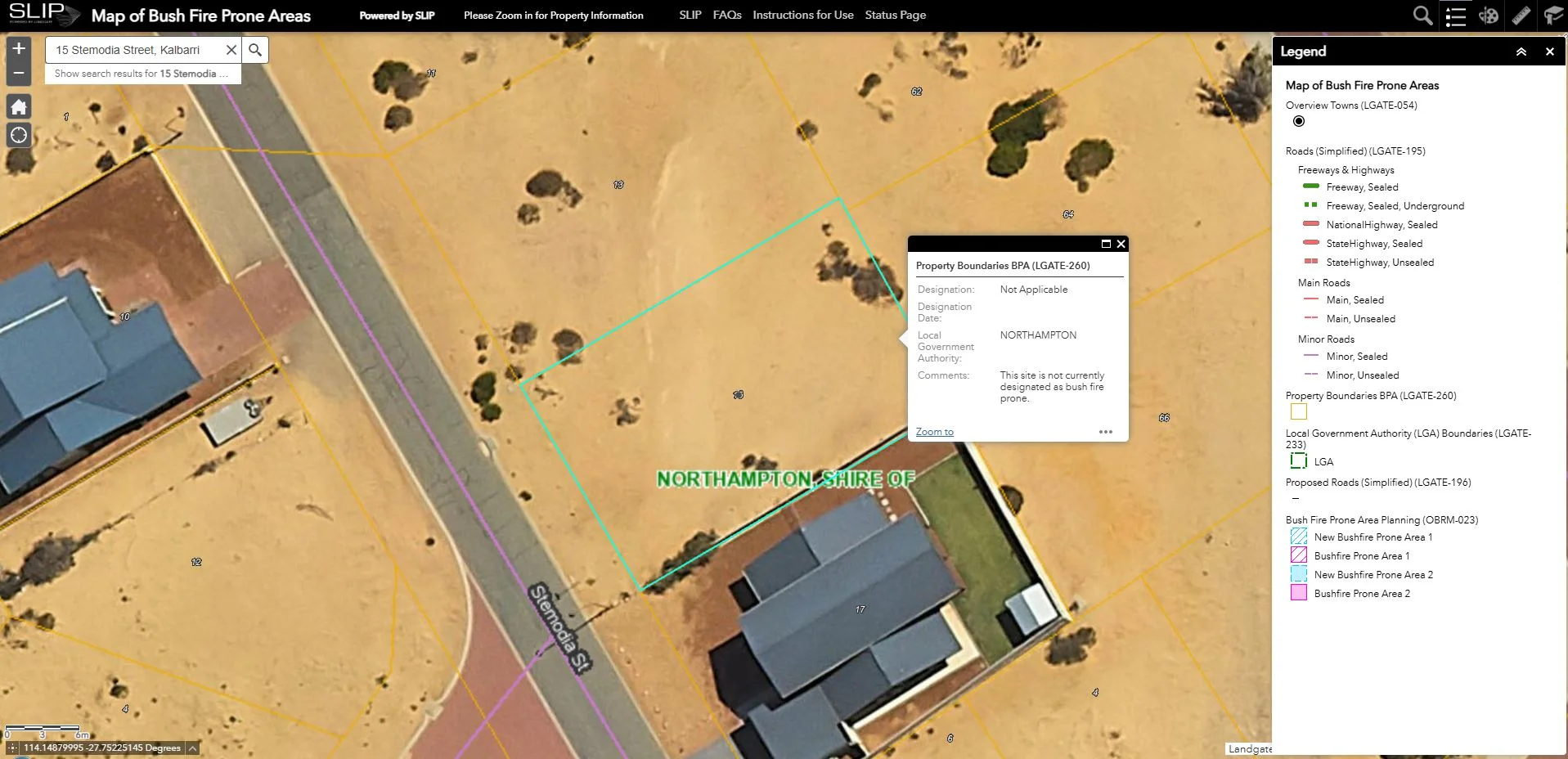1568x759 pixels.
Task: Click the Zoom to link in popup
Action: [934, 431]
